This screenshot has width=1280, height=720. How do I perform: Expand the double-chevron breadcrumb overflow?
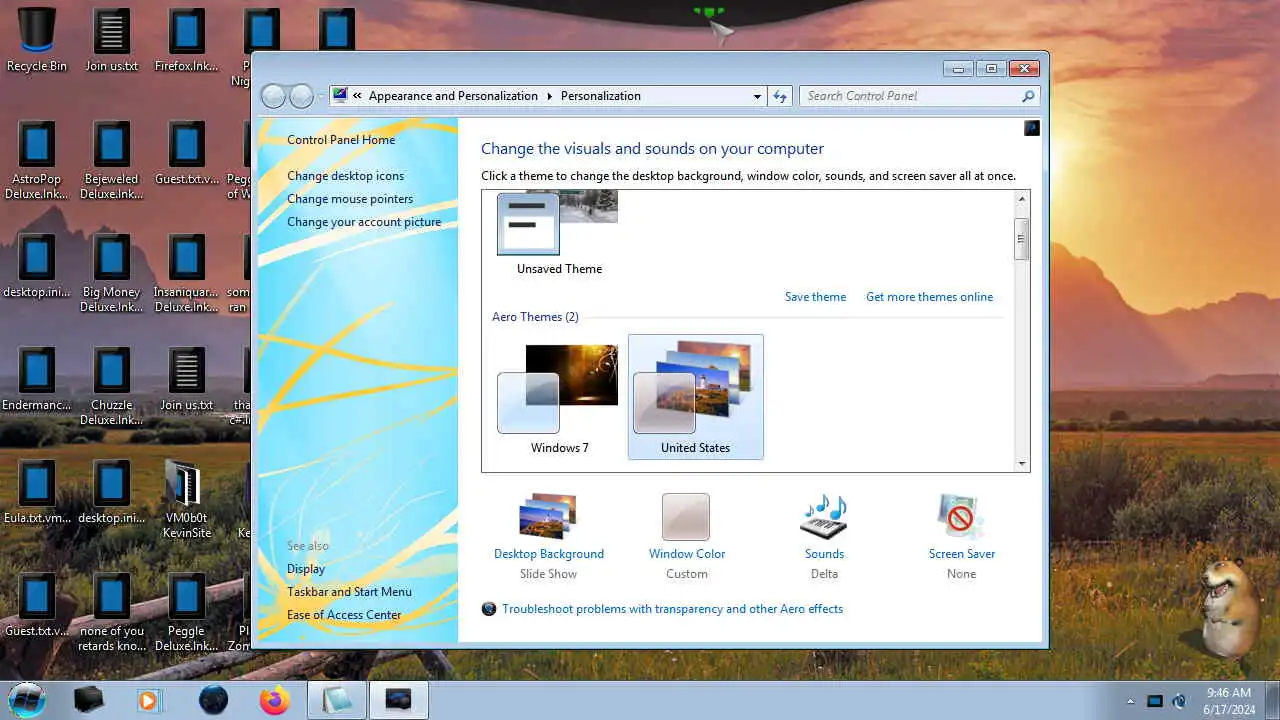(358, 96)
